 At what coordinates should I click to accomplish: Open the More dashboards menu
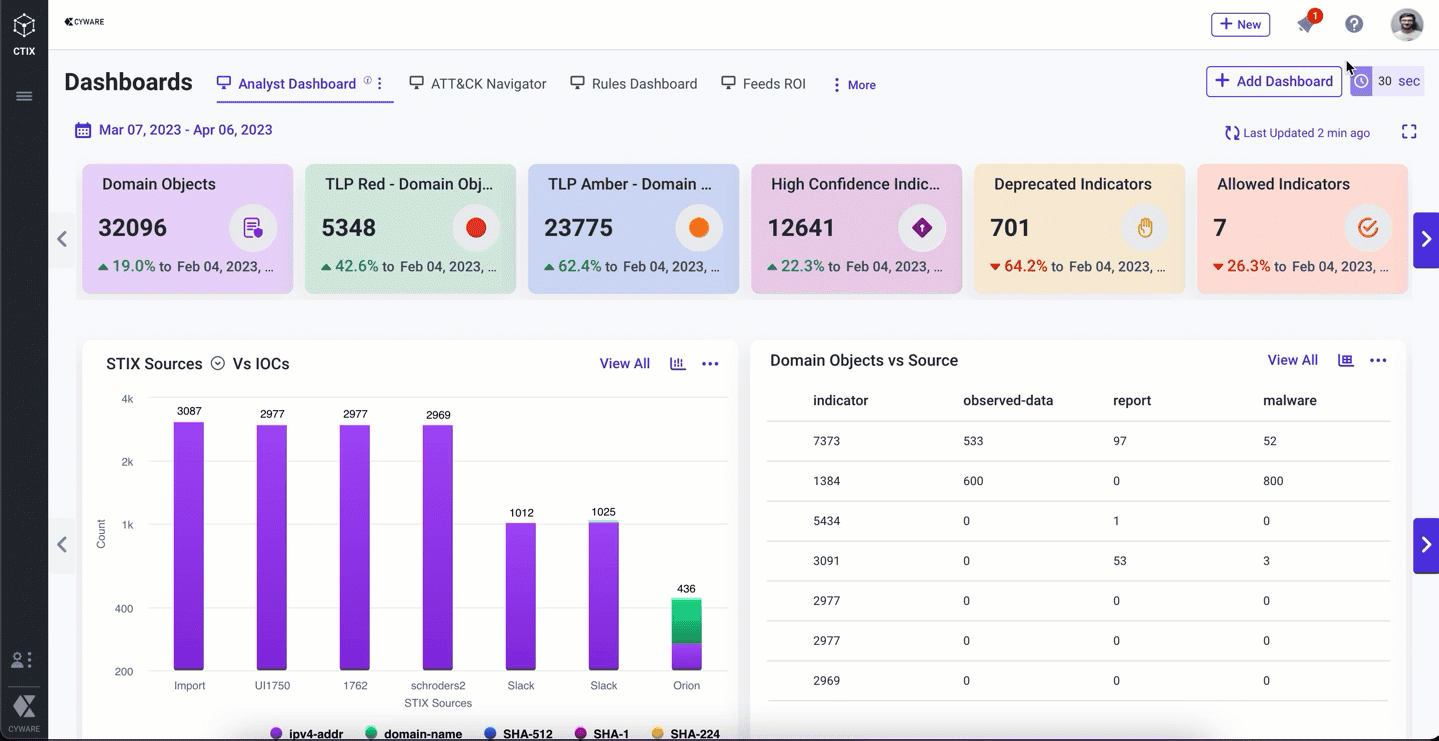(854, 85)
